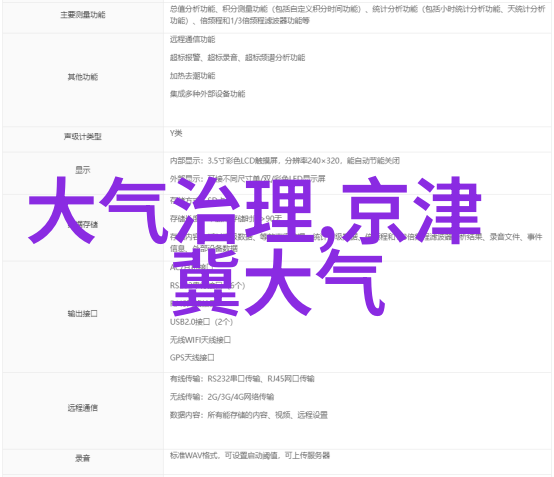Click the 集成多种外部设备功能 text line

click(207, 94)
